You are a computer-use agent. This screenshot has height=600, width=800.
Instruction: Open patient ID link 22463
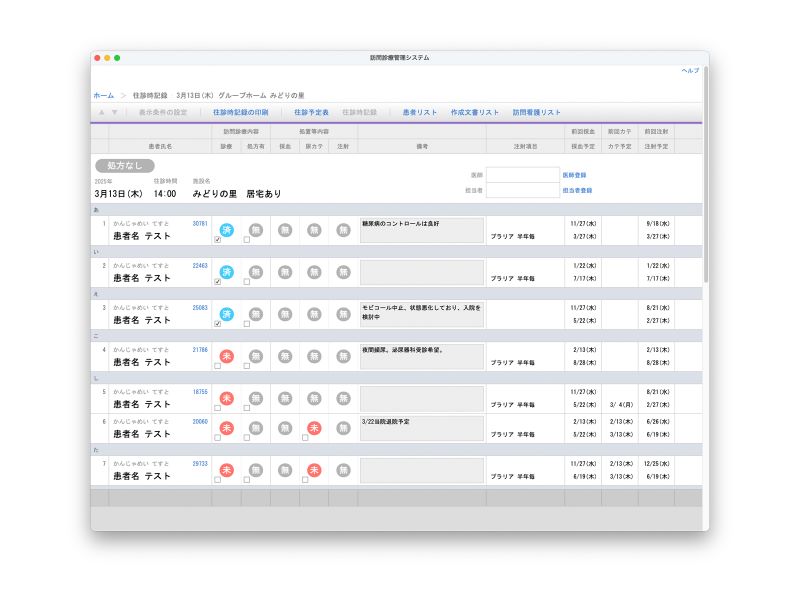click(x=200, y=266)
